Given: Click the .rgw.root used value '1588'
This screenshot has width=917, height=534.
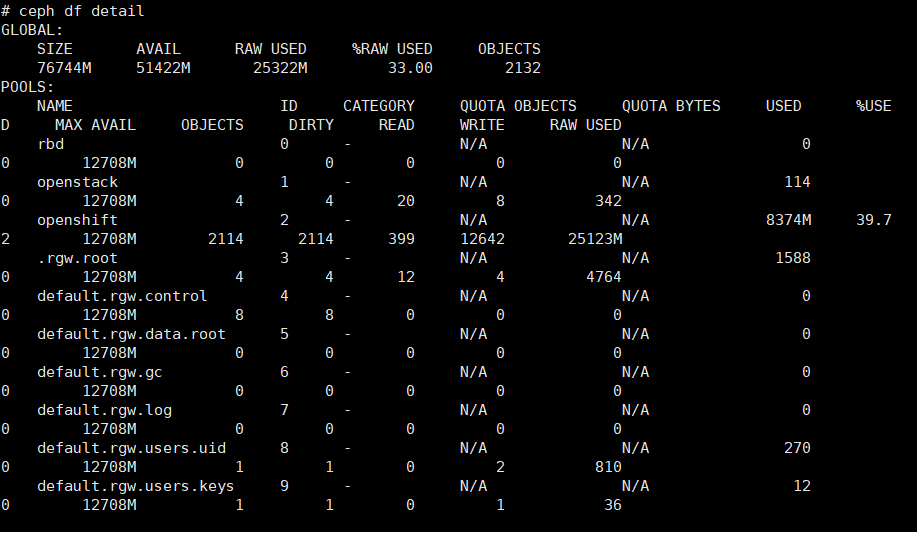Looking at the screenshot, I should 793,258.
